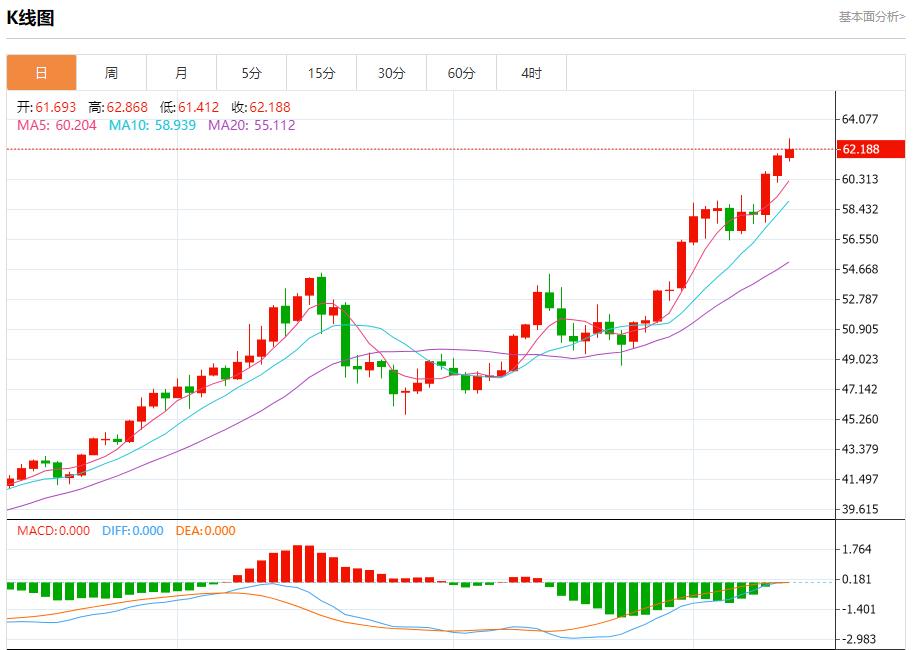Click the MA10 indicator label
Screen dimensions: 913x650
point(152,125)
